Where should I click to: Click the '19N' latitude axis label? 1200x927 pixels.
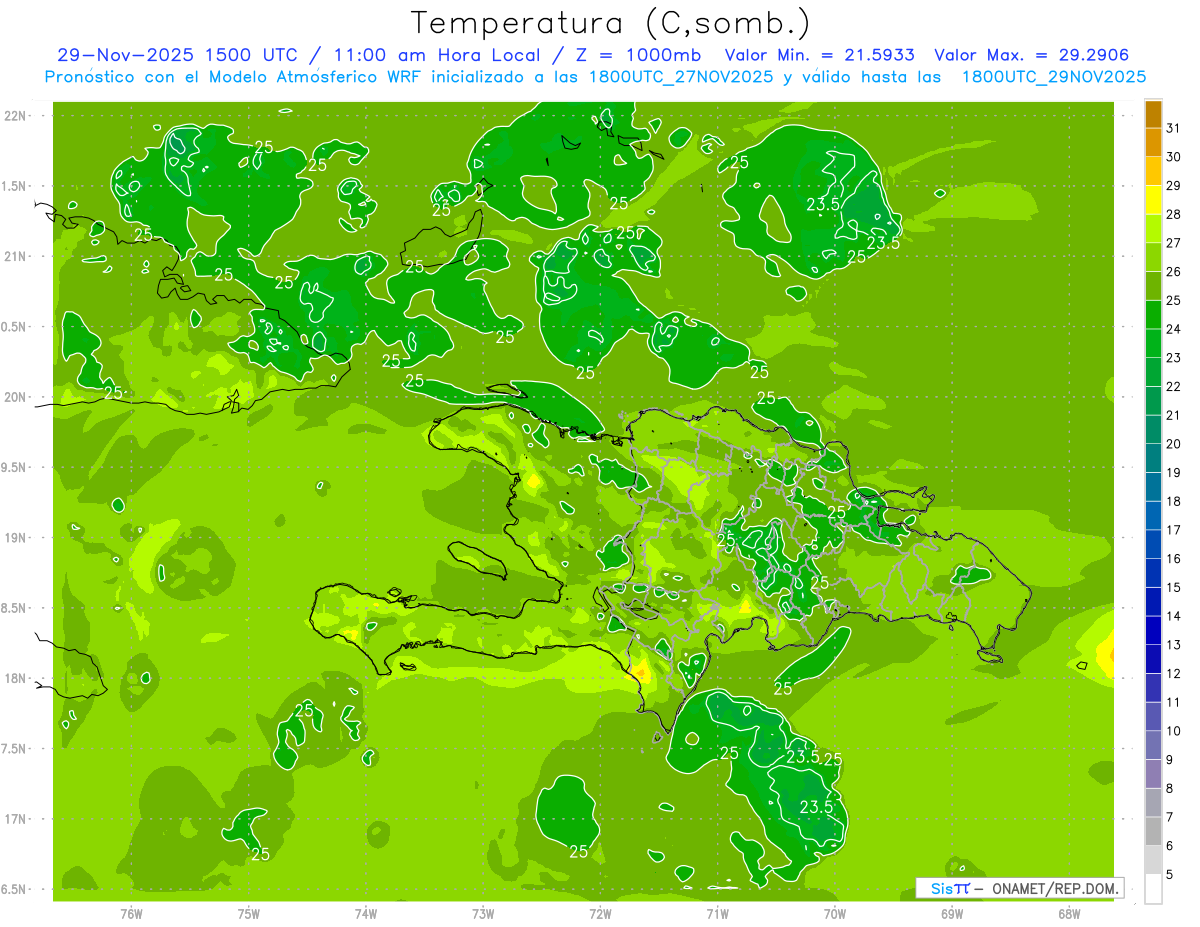click(15, 538)
